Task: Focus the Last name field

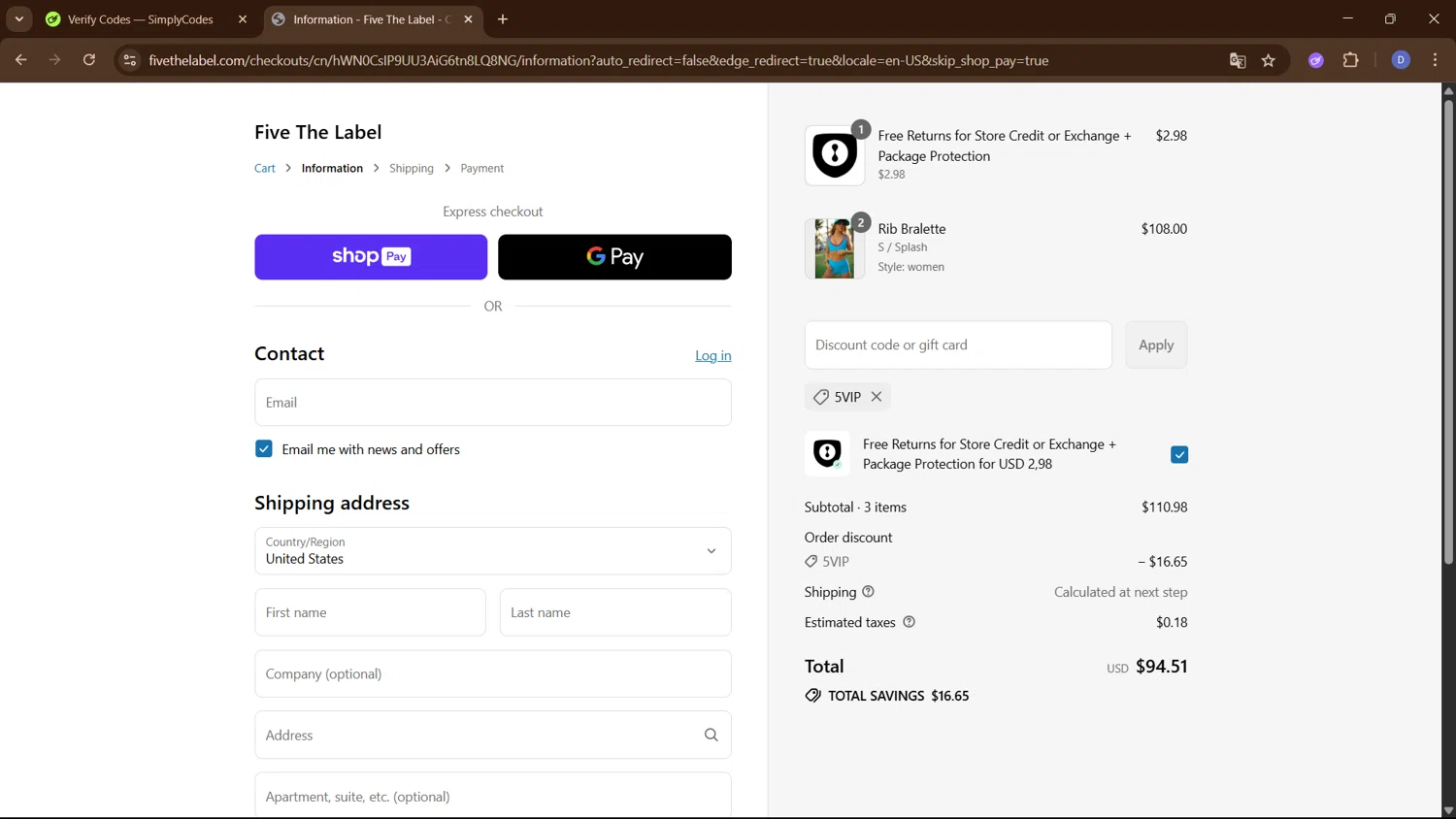Action: pyautogui.click(x=615, y=612)
